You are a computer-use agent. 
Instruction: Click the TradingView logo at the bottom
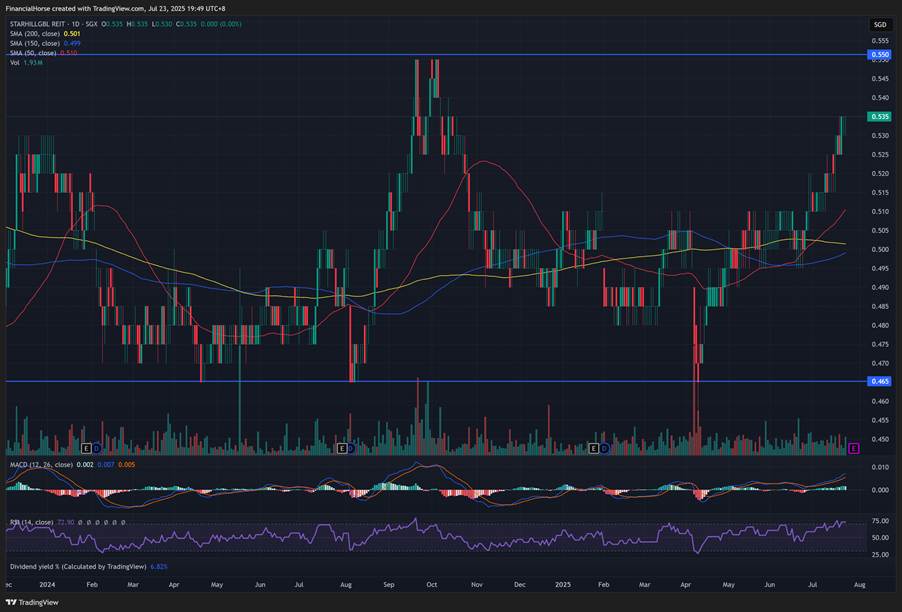click(x=32, y=602)
